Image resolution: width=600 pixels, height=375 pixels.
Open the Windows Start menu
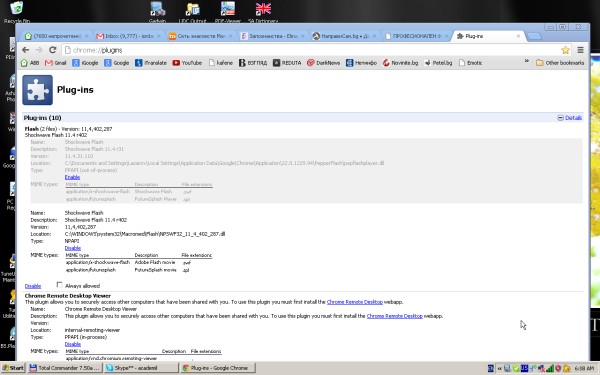[13, 368]
